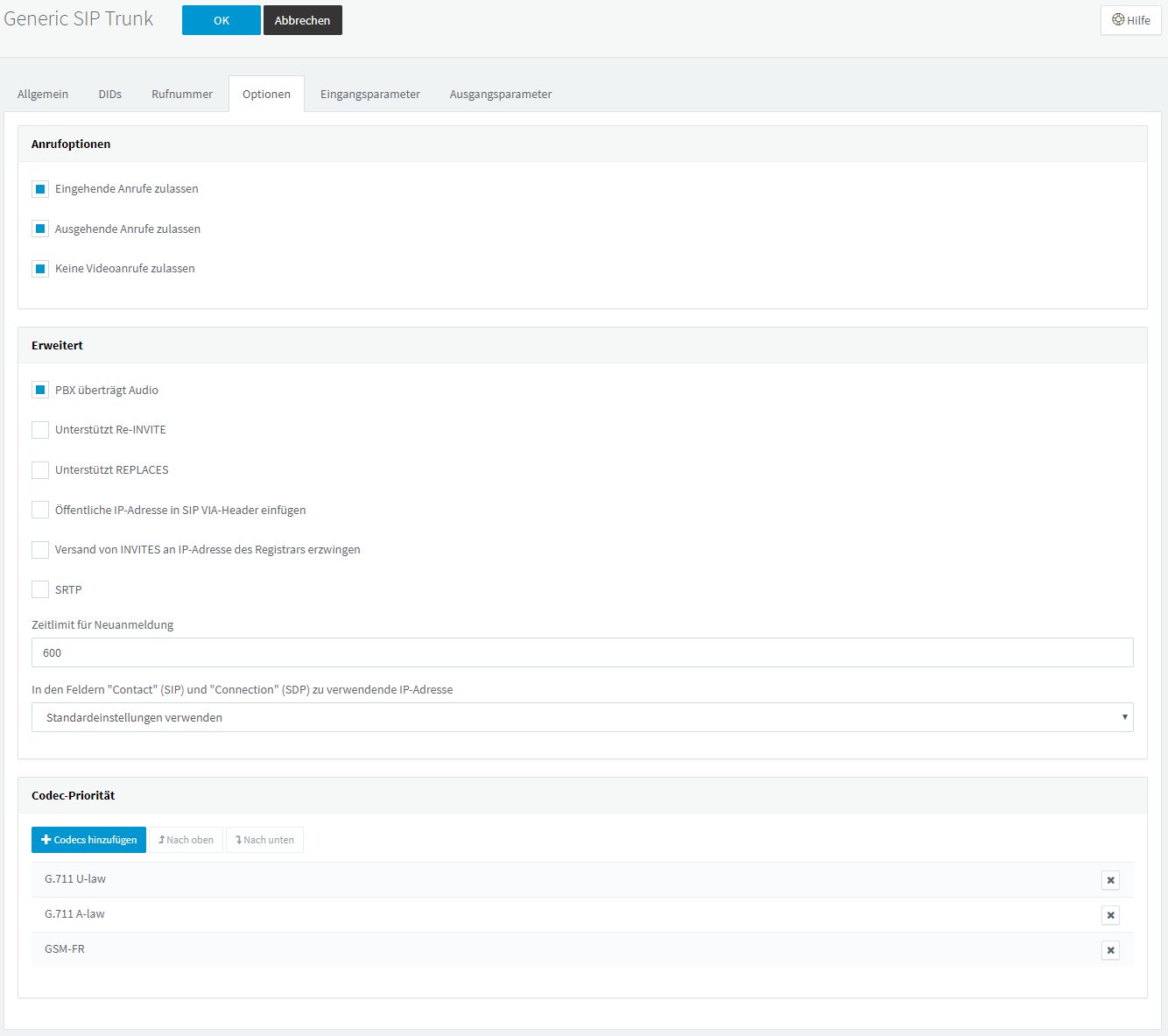Check Versand von INVITES erzwingen option

40,550
